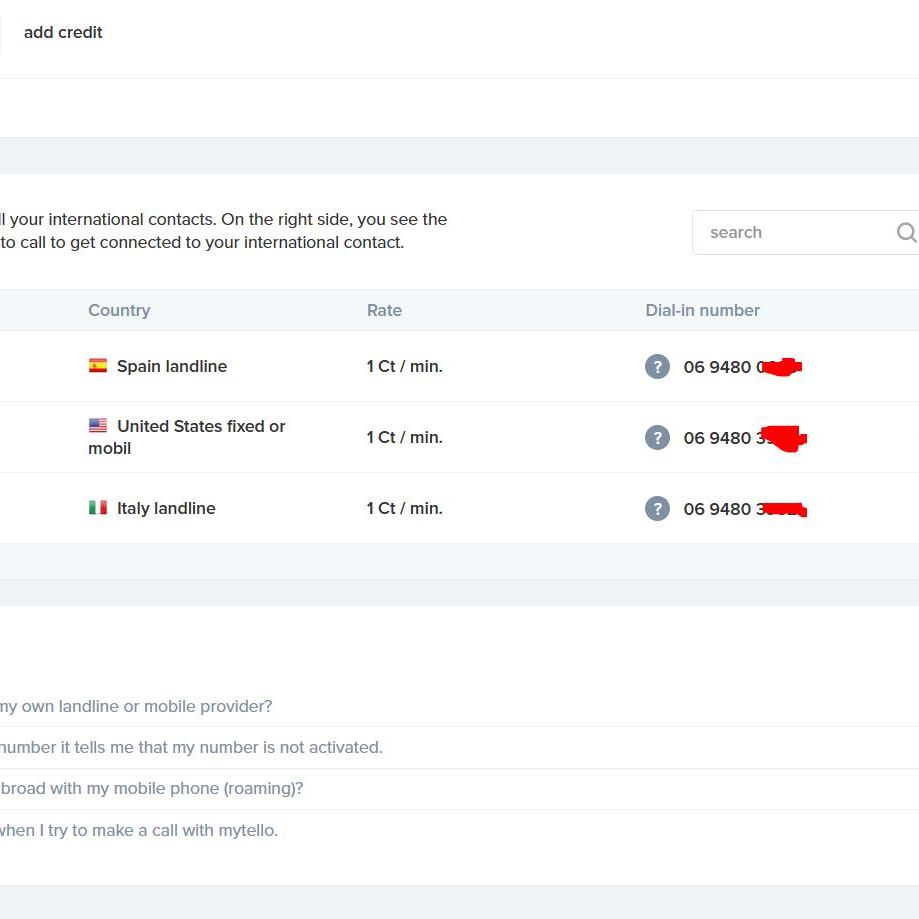This screenshot has width=919, height=919.
Task: Click the Dial-in number column header
Action: (702, 310)
